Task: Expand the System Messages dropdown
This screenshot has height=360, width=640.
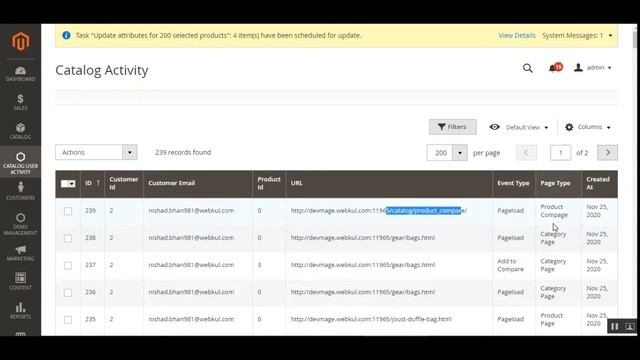Action: pos(577,36)
